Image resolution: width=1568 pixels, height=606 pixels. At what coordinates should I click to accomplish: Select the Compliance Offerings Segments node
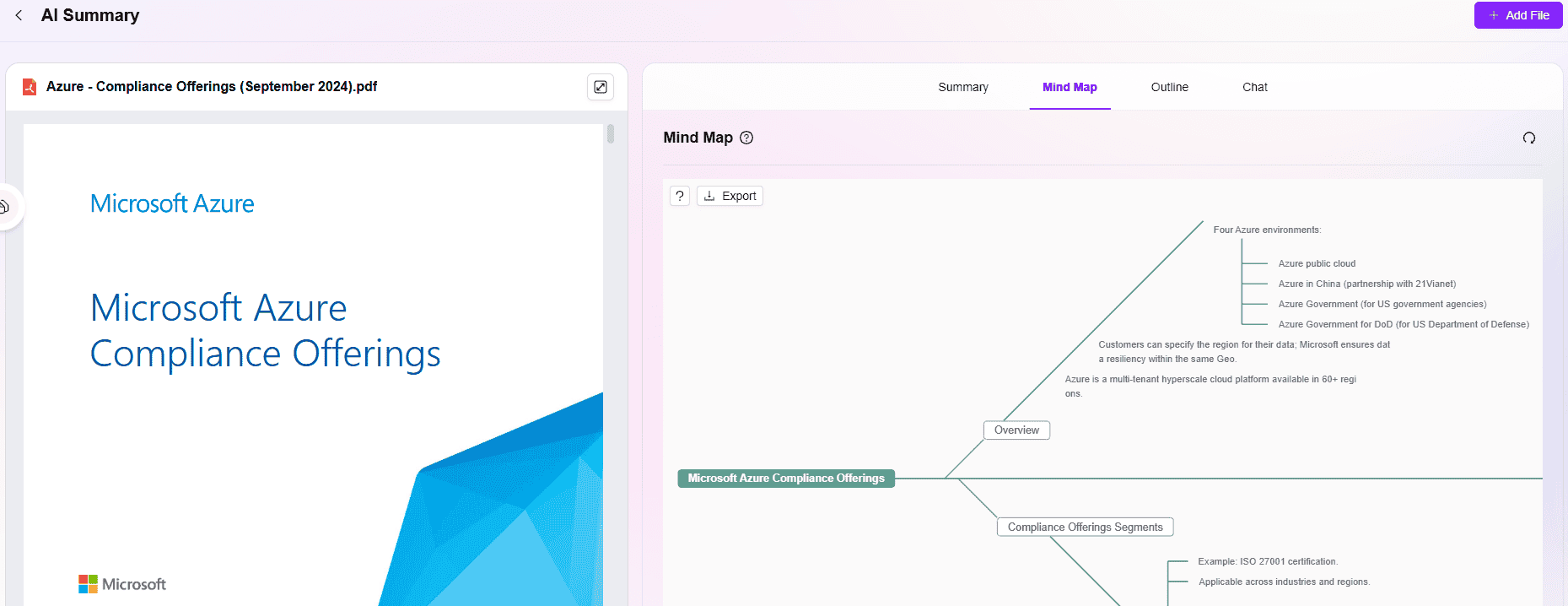[x=1085, y=528]
